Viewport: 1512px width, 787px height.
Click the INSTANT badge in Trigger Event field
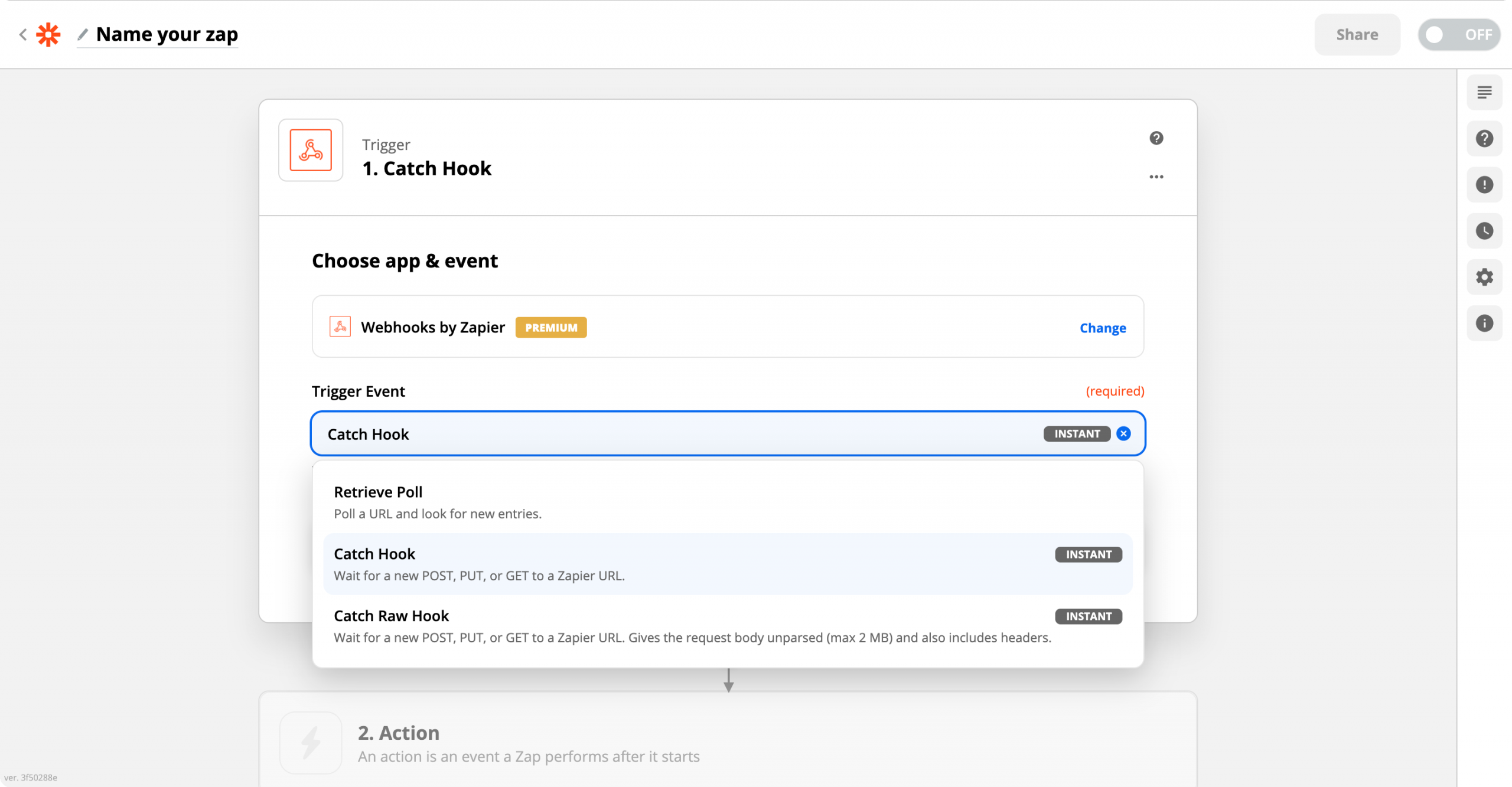[1077, 434]
